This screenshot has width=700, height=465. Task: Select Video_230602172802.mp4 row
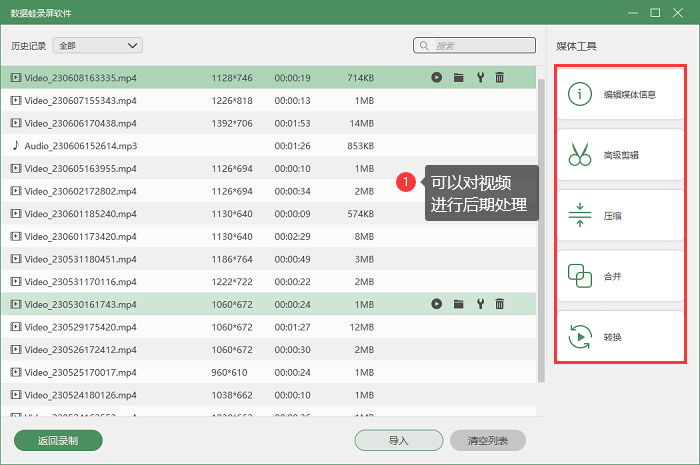(269, 191)
